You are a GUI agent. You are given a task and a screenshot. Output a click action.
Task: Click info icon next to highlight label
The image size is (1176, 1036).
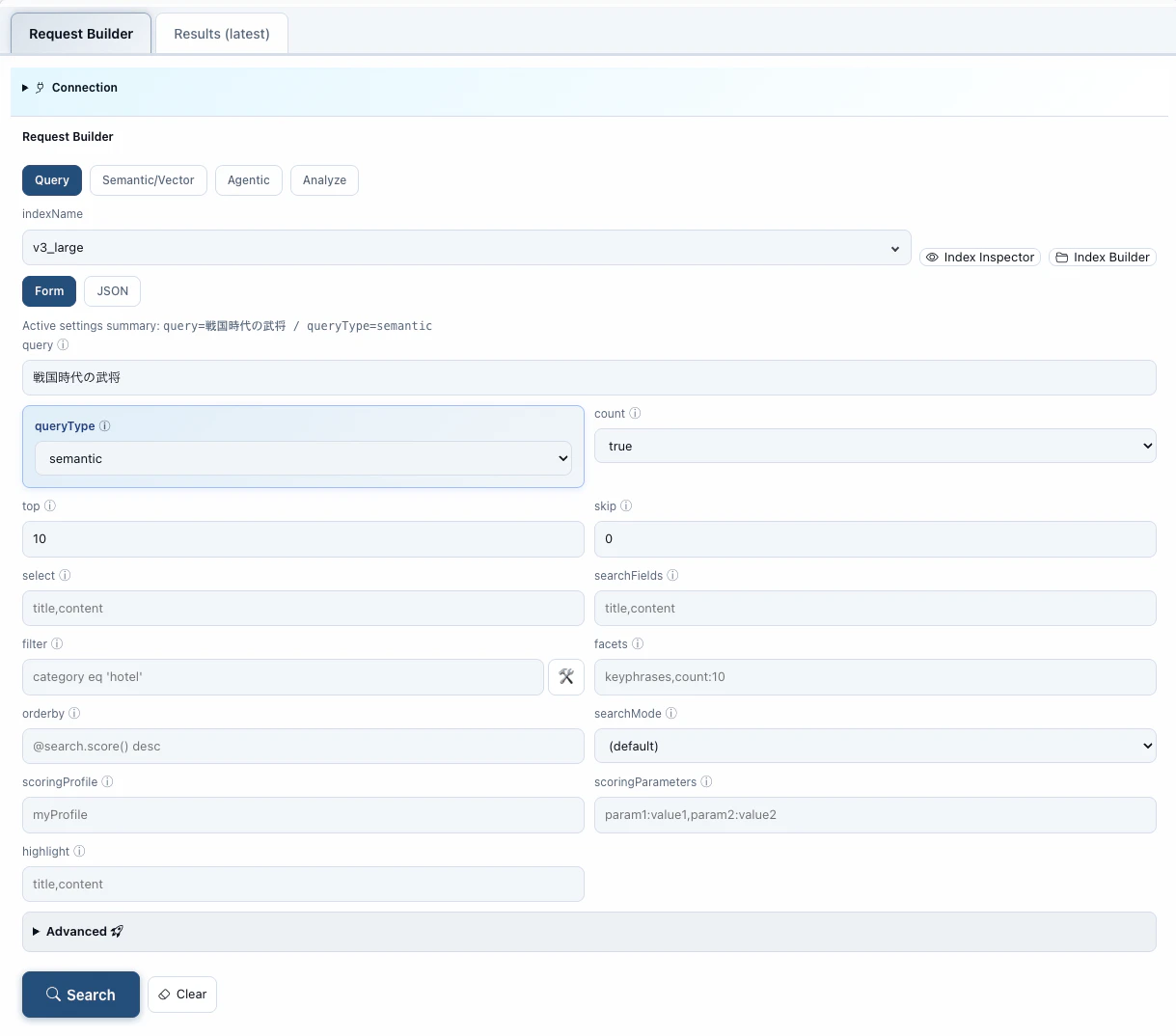(x=79, y=852)
